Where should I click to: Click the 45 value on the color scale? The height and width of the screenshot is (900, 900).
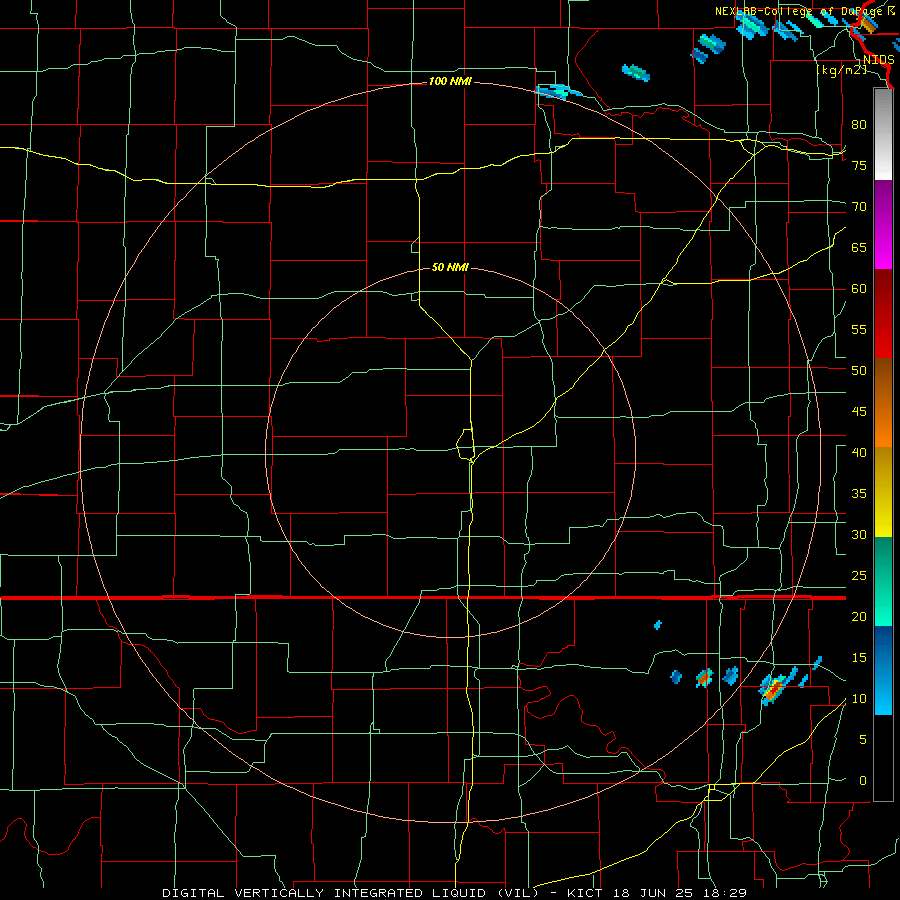859,412
